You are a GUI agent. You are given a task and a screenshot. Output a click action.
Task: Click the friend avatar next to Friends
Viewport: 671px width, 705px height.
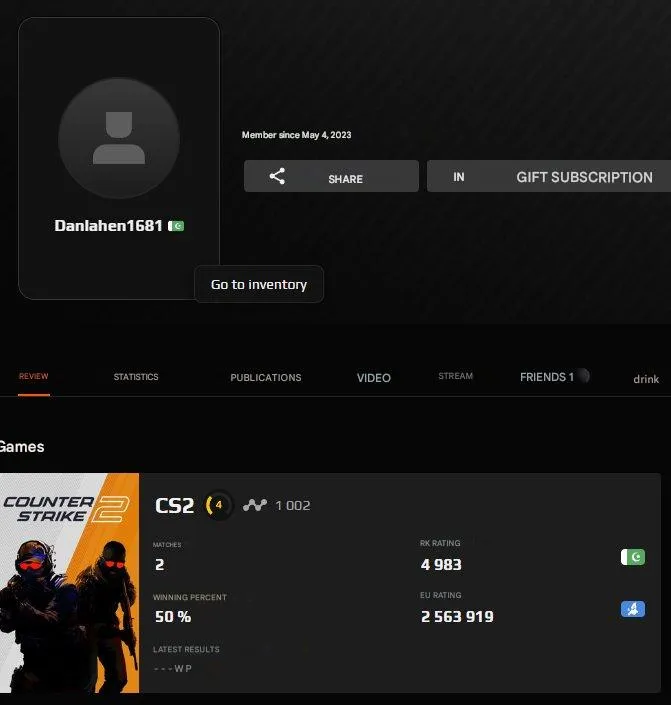[583, 375]
